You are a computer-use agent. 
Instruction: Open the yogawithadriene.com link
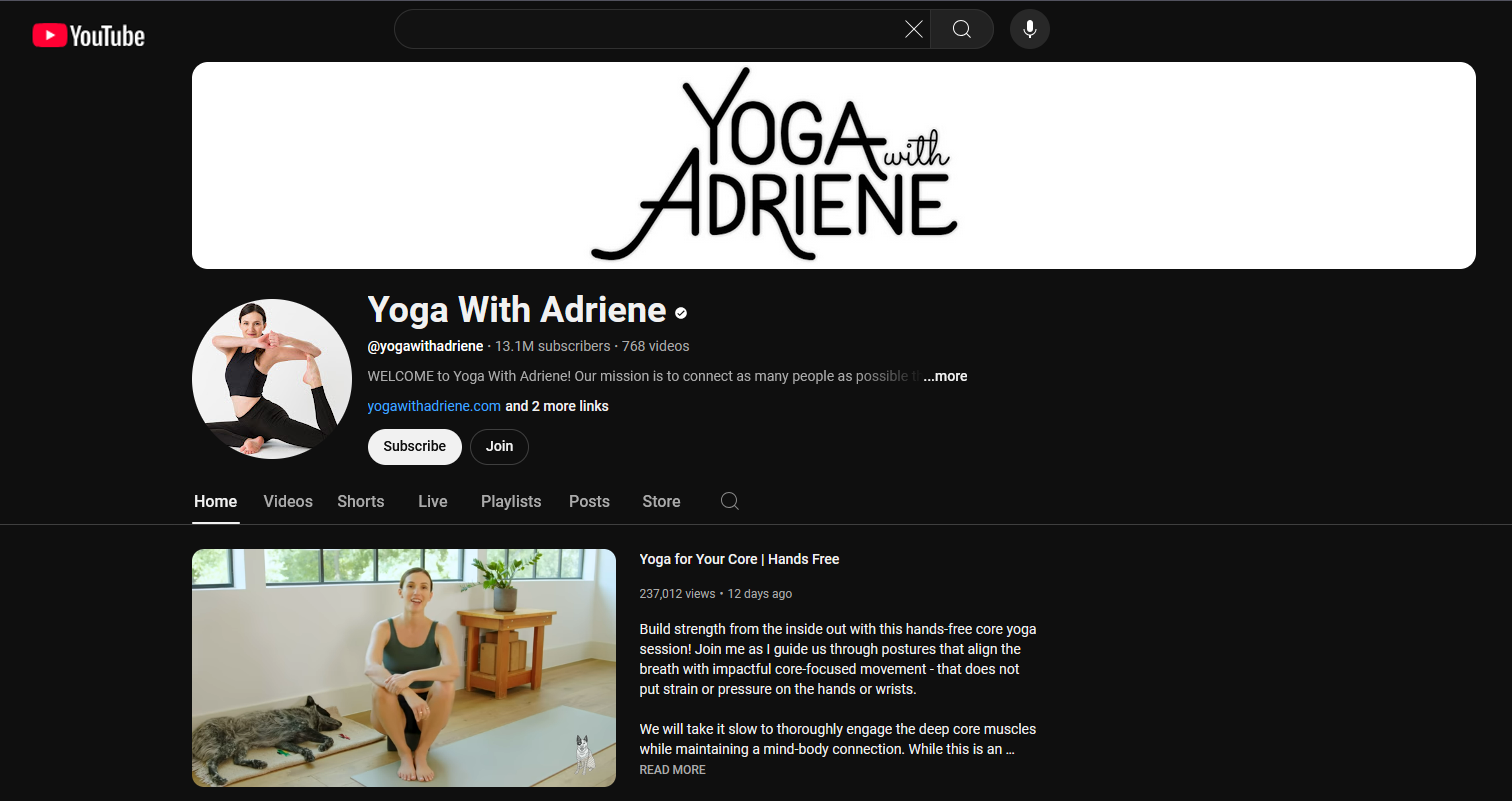pos(434,406)
